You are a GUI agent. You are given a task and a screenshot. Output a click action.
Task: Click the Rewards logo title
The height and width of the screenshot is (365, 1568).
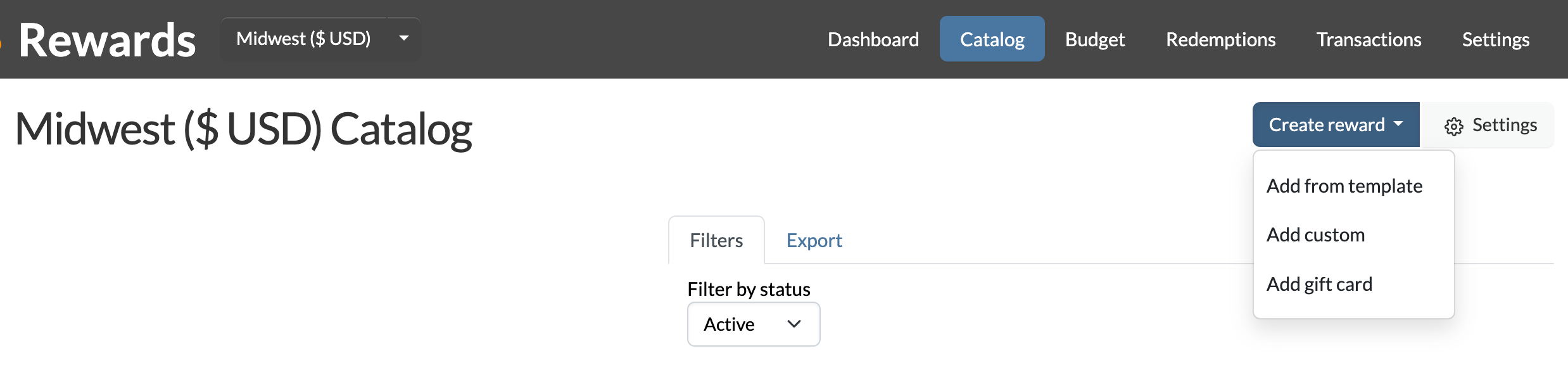107,40
